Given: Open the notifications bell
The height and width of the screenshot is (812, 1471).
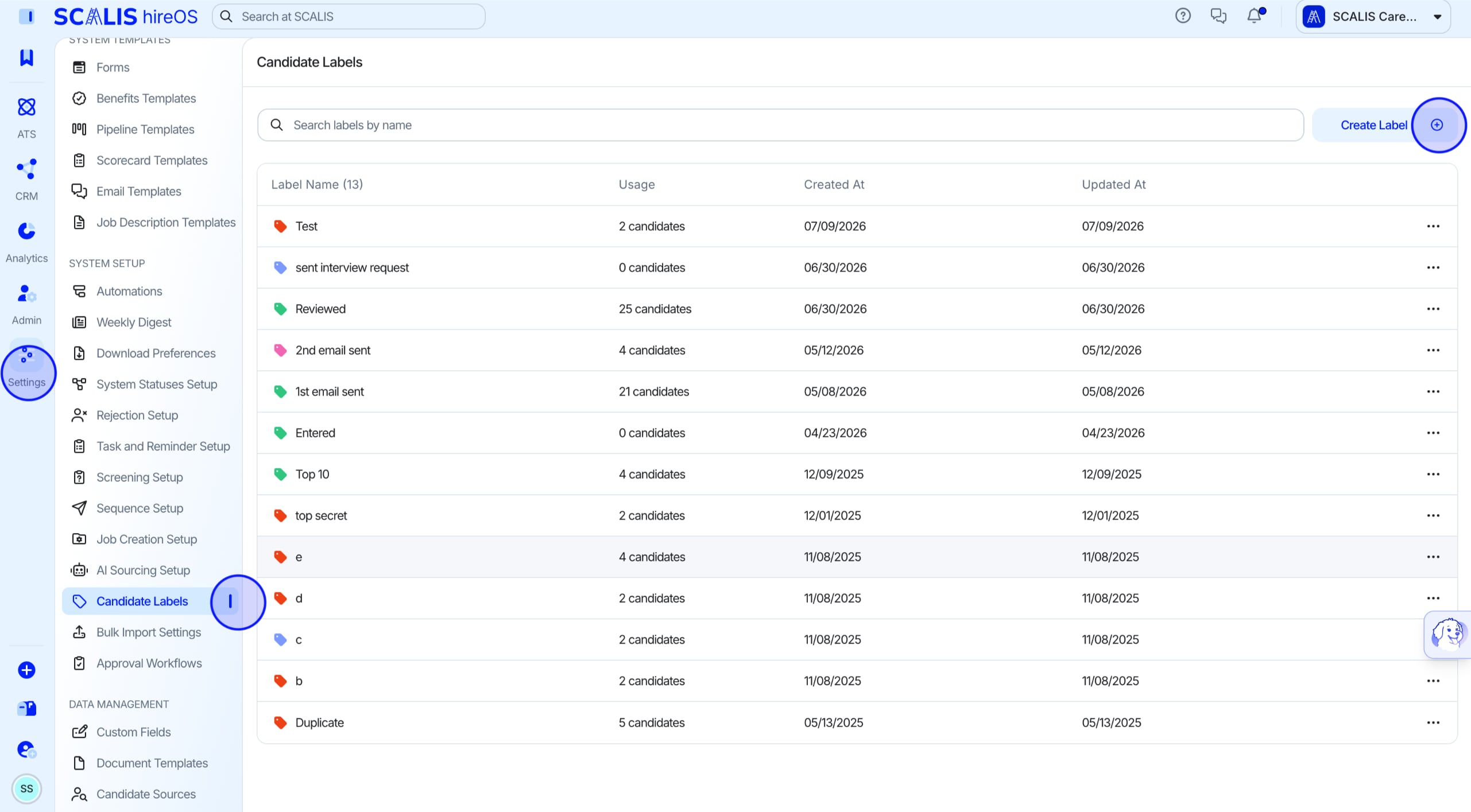Looking at the screenshot, I should coord(1255,16).
